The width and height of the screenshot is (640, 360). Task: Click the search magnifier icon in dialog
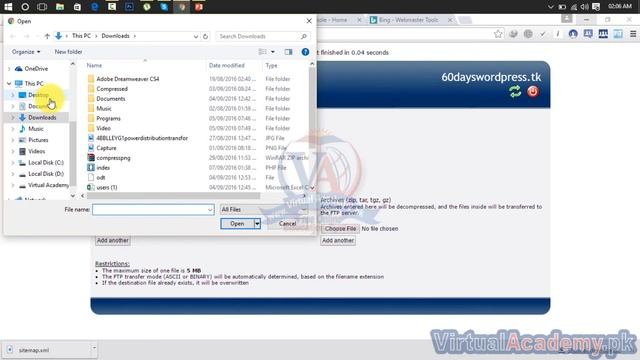coord(303,36)
